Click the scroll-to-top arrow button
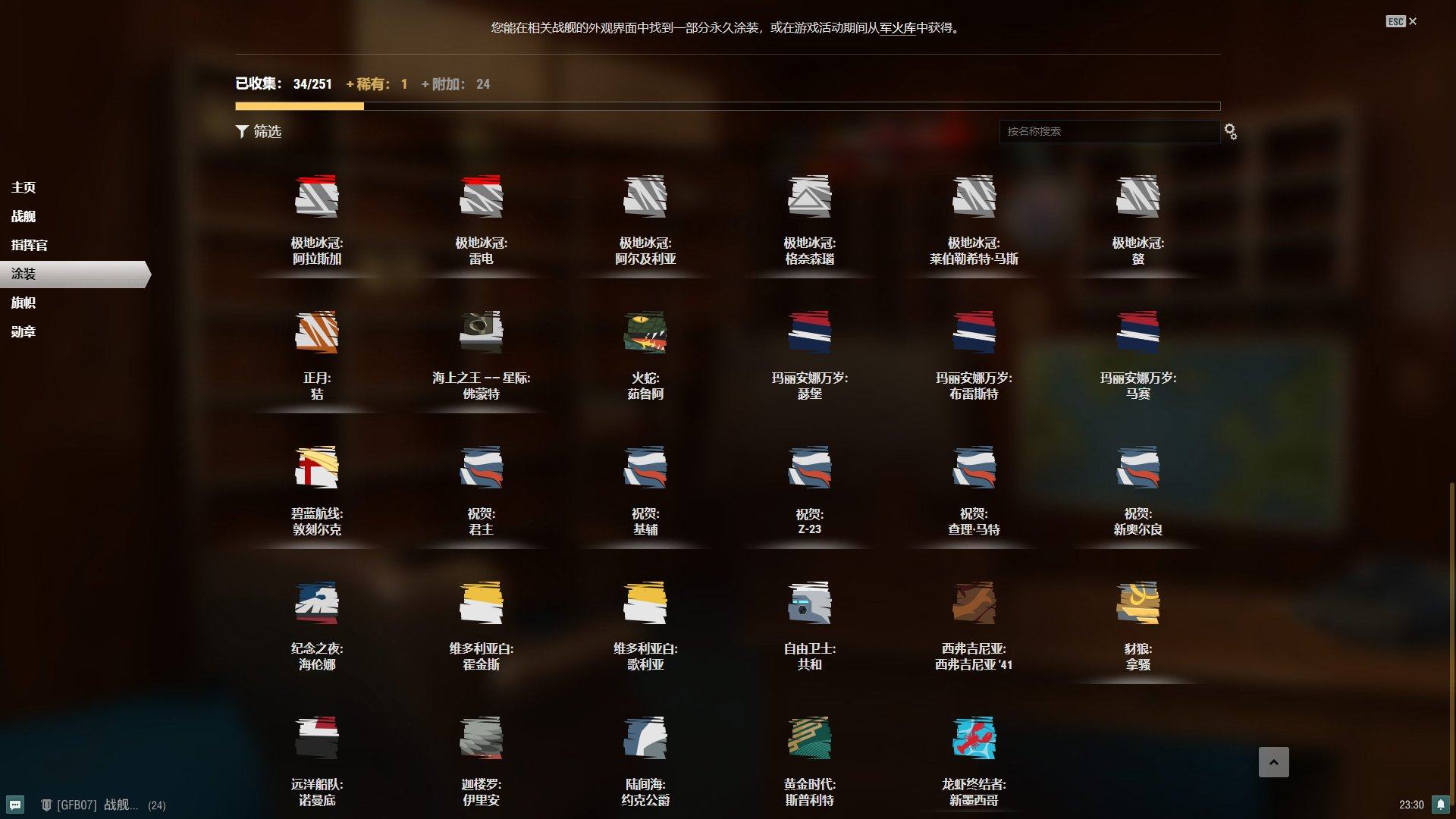The width and height of the screenshot is (1456, 819). pyautogui.click(x=1273, y=762)
